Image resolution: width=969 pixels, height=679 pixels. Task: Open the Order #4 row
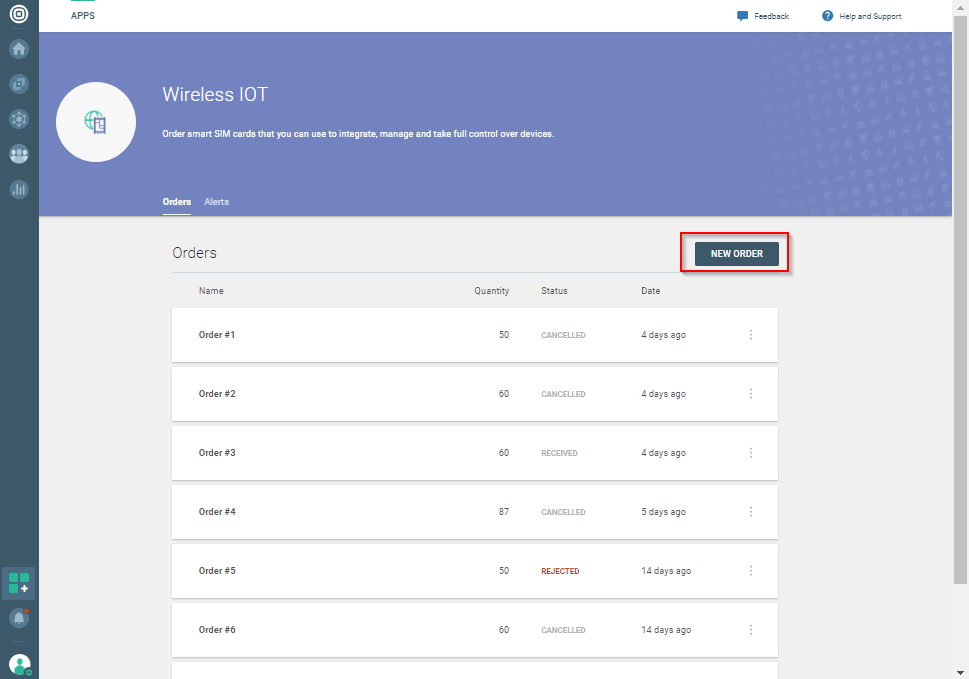point(400,512)
